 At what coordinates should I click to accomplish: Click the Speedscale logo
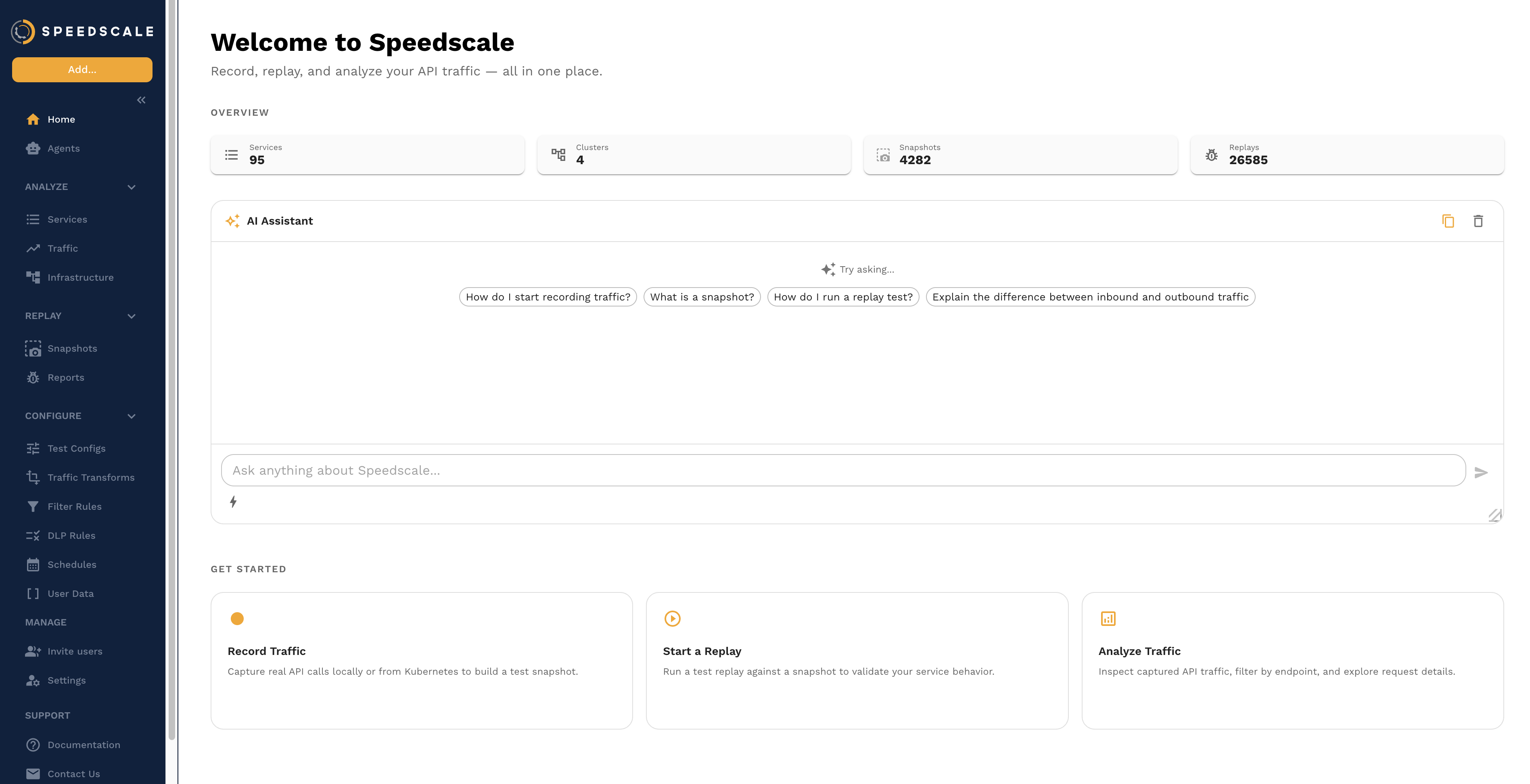[82, 31]
